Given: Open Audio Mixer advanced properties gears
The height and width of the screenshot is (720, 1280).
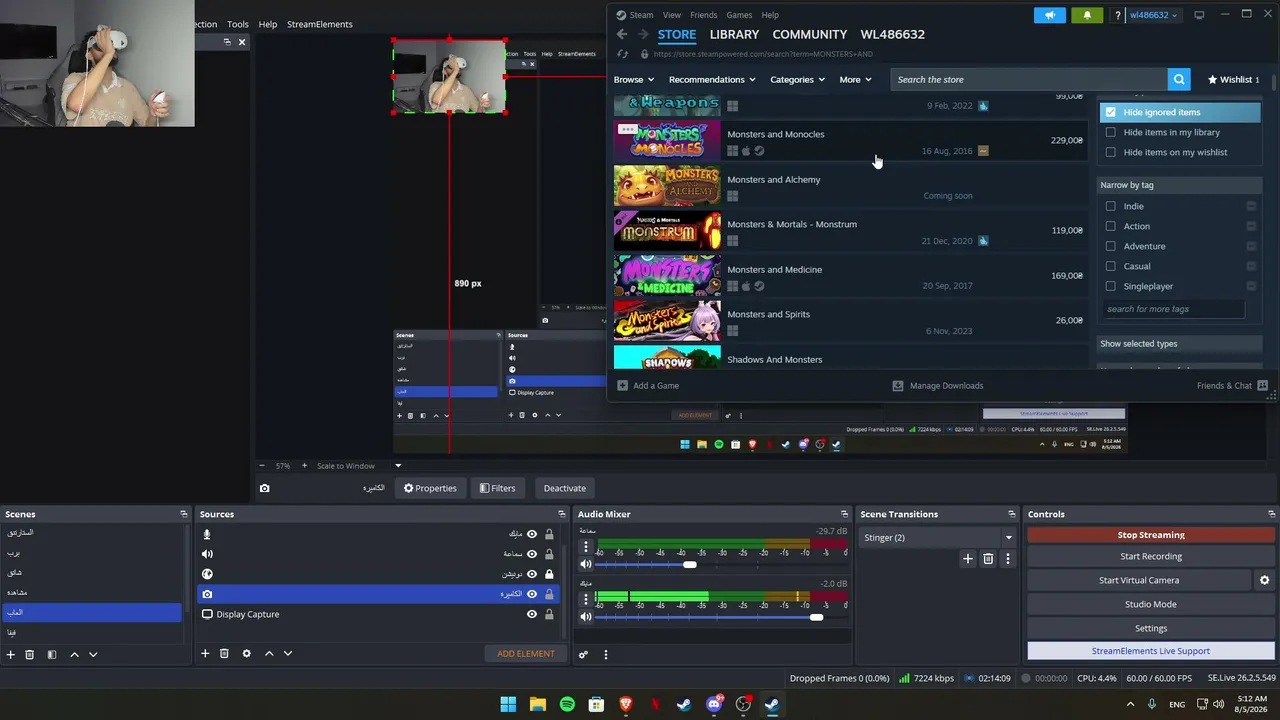Looking at the screenshot, I should [x=583, y=654].
